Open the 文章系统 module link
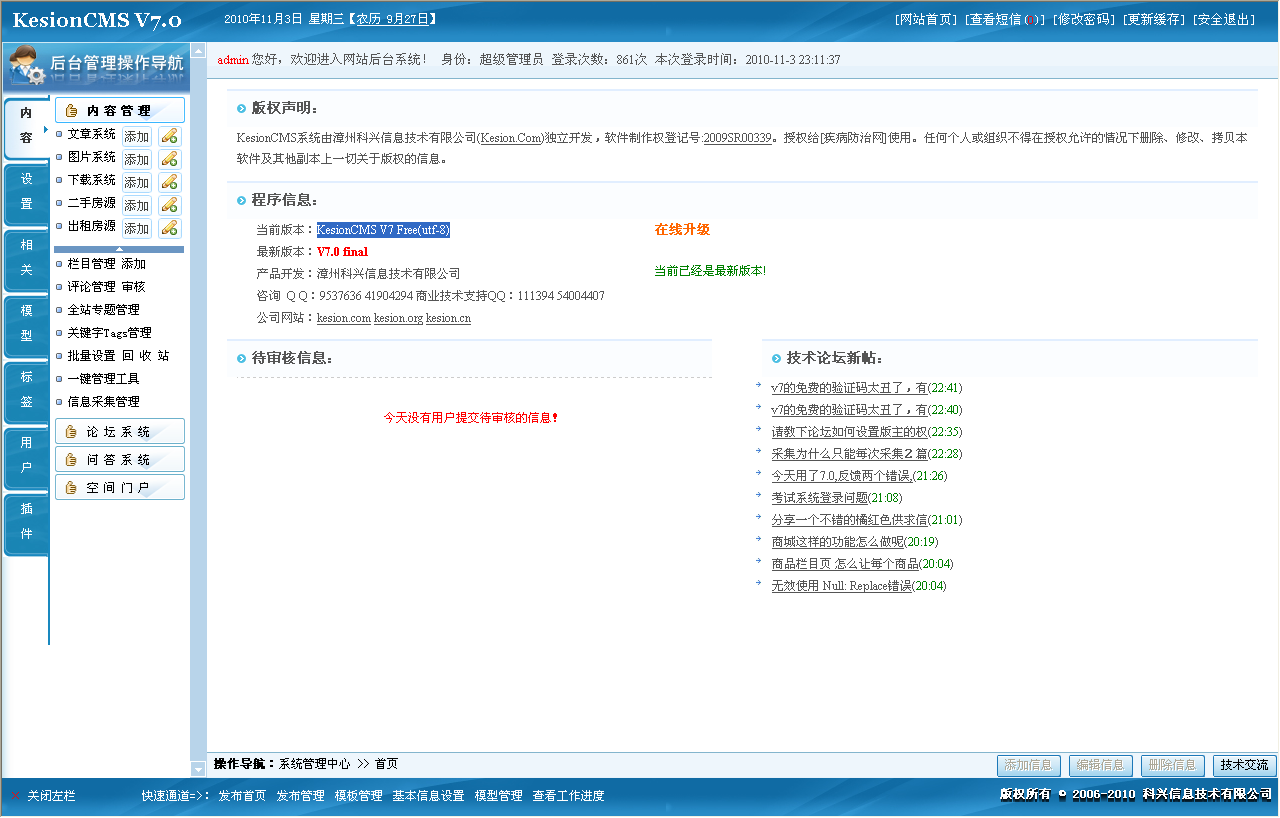This screenshot has height=818, width=1280. pos(91,134)
